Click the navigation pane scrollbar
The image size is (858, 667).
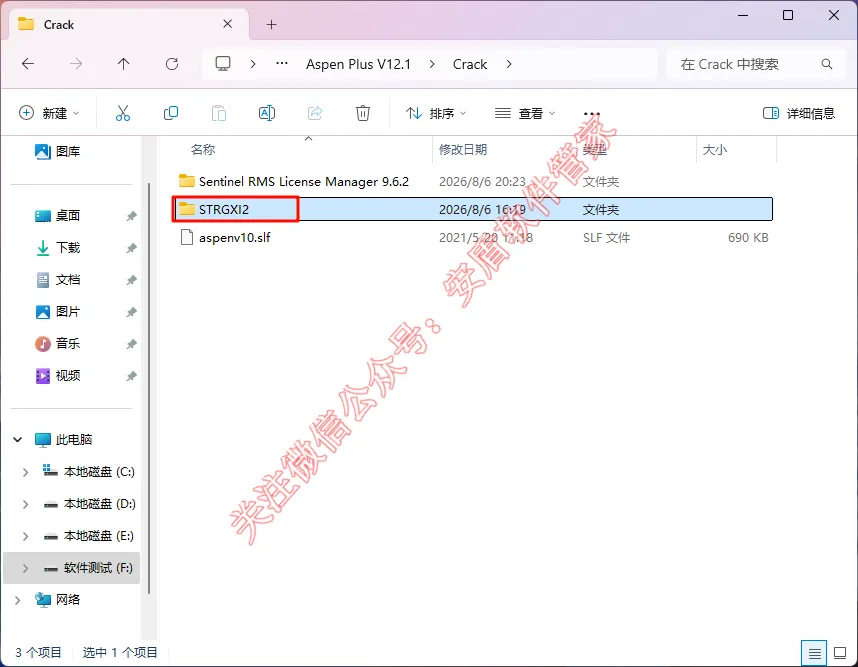click(x=148, y=388)
